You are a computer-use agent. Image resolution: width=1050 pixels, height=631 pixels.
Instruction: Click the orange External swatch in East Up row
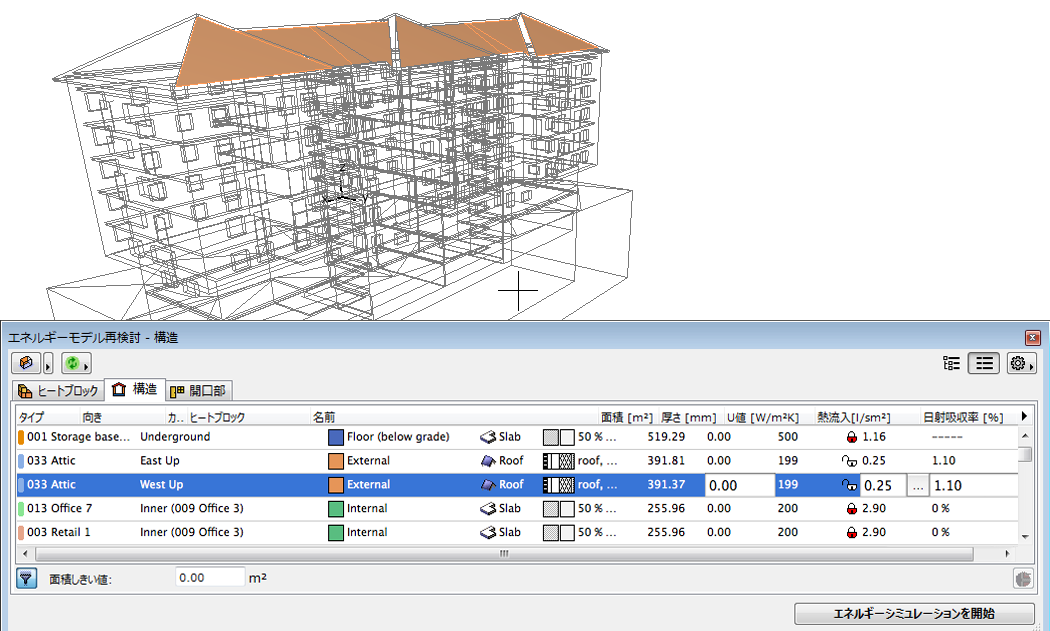(335, 461)
